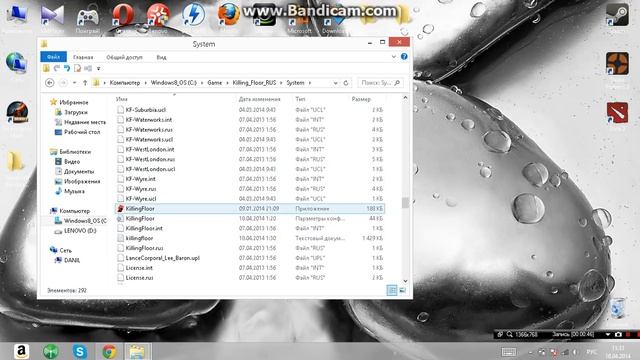The image size is (640, 360).
Task: Sort by Дата изменения column header
Action: click(260, 99)
